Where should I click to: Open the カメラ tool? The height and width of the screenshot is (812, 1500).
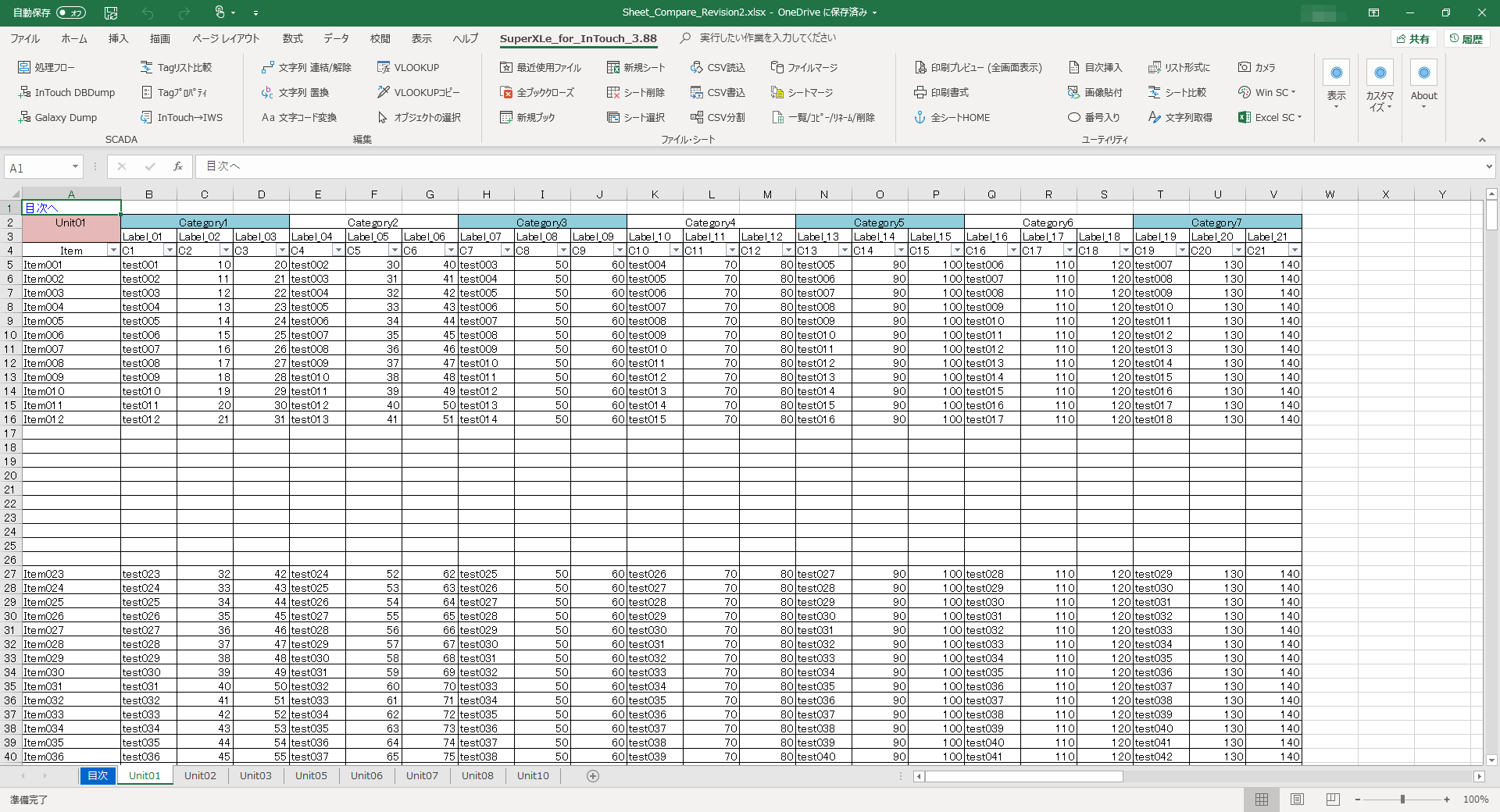1257,67
